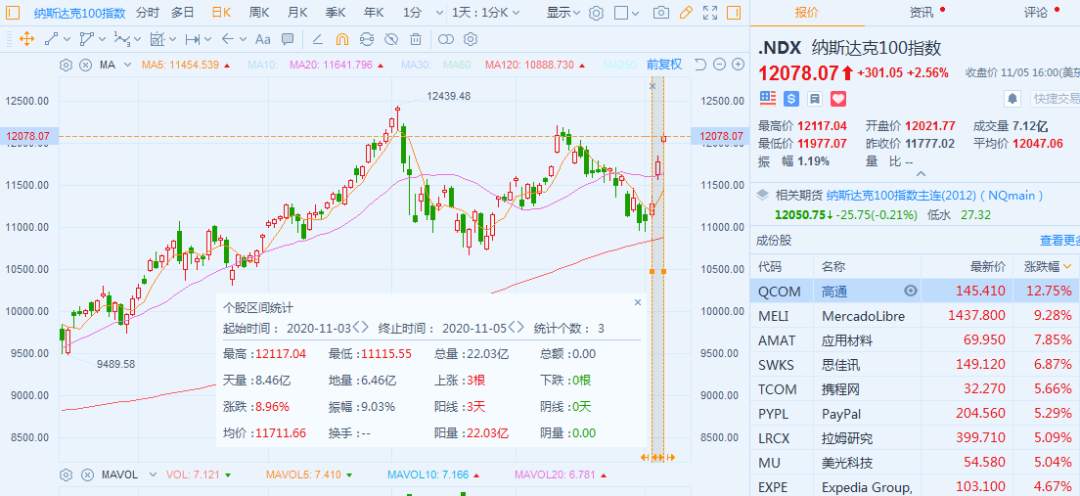The width and height of the screenshot is (1080, 496).
Task: Remove the MA indicator with x icon
Action: [x=85, y=65]
